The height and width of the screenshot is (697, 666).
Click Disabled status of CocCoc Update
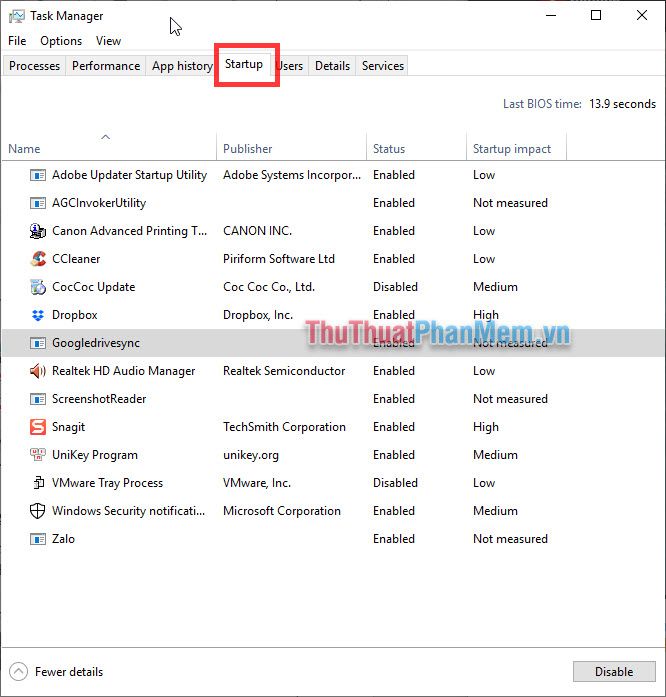tap(395, 287)
